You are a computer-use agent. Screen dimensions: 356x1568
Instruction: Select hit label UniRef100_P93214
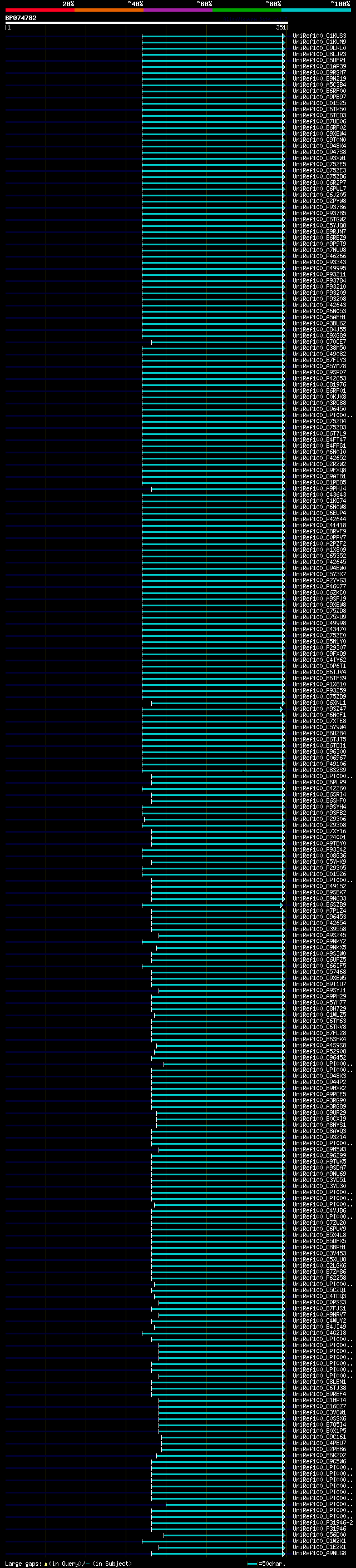319,1137
